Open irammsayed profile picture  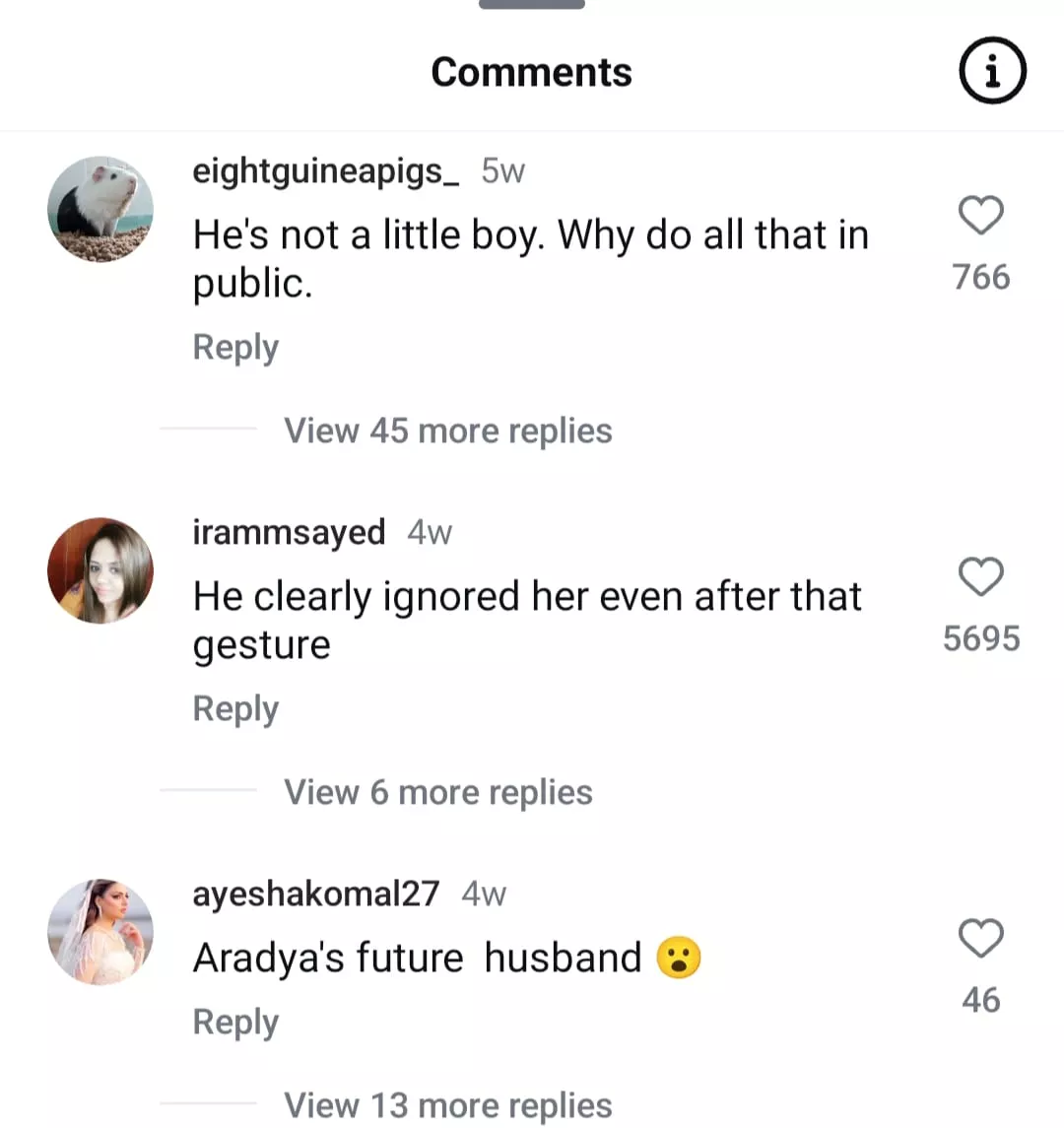[100, 570]
